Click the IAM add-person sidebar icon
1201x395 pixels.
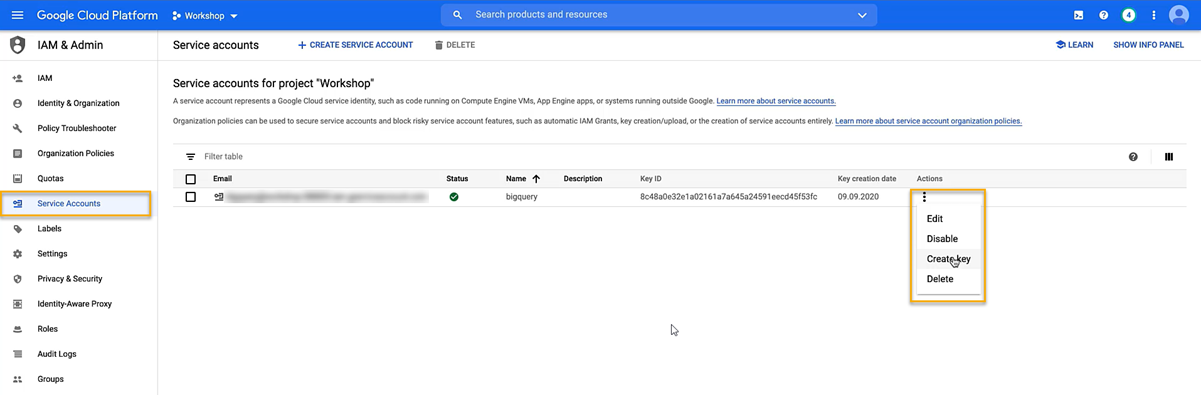tap(17, 78)
